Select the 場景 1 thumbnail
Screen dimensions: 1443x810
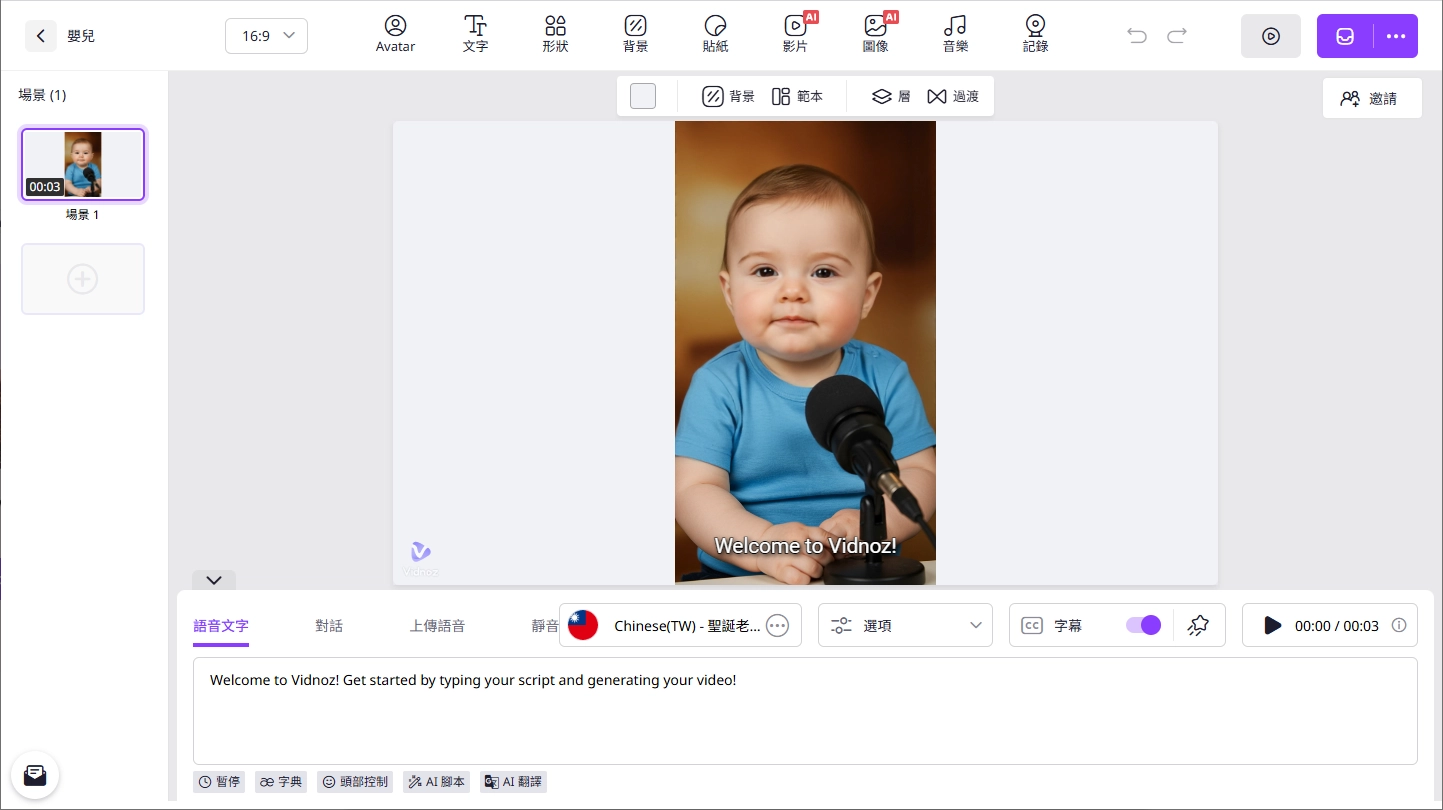(x=83, y=165)
